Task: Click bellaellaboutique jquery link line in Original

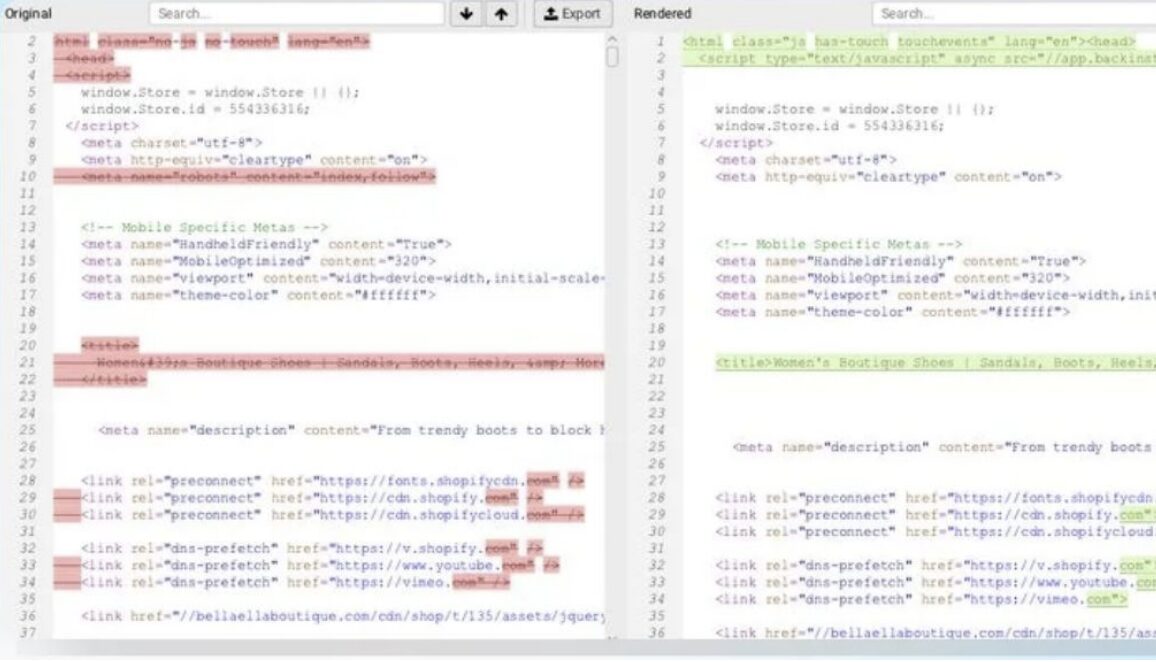Action: click(343, 617)
